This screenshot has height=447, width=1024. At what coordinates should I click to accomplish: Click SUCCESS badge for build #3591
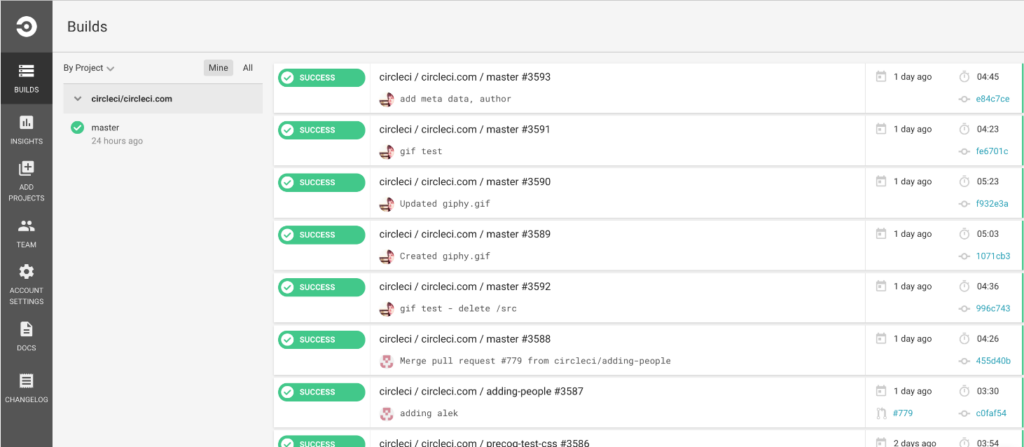(321, 130)
